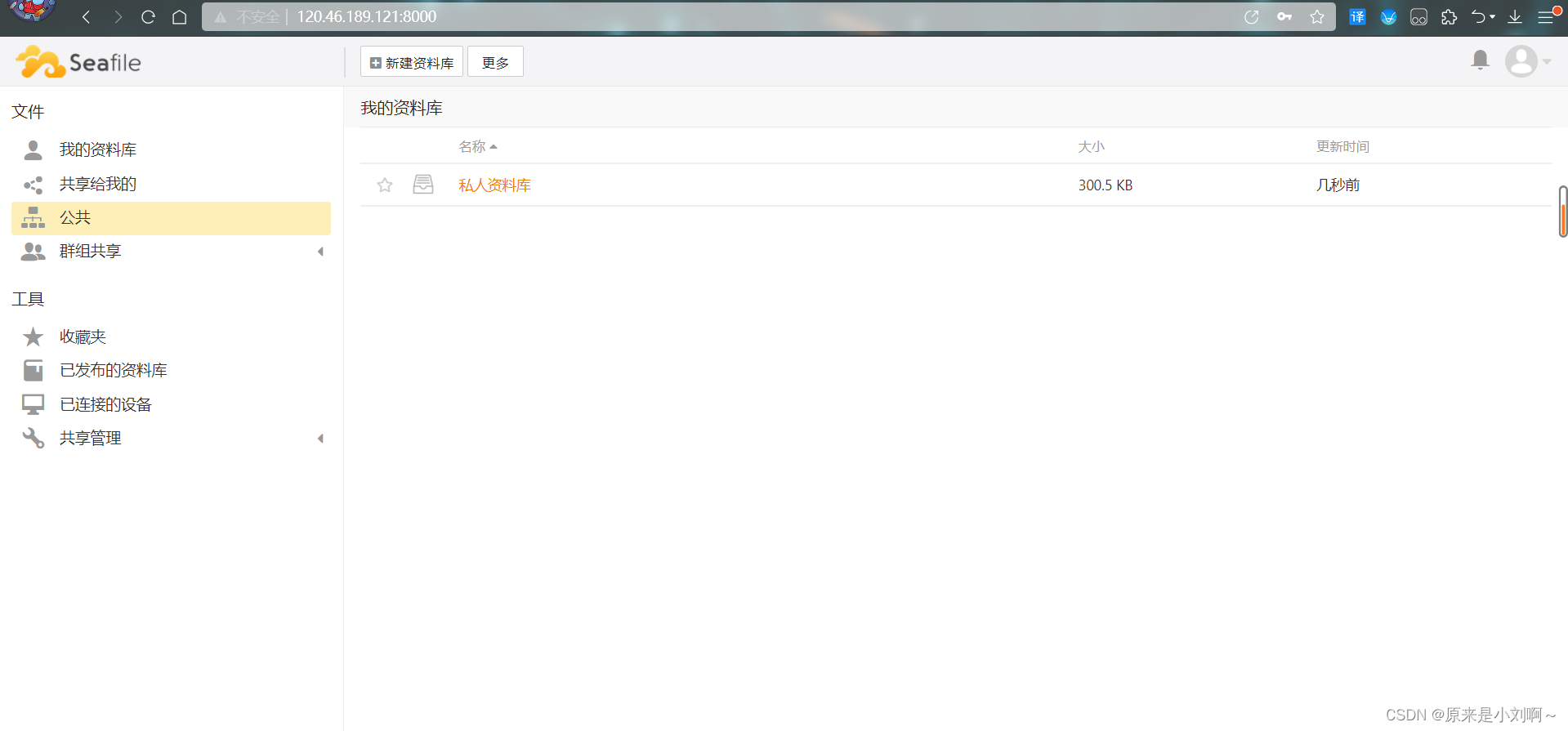Click page vertical scrollbar
The height and width of the screenshot is (731, 1568).
point(1563,212)
